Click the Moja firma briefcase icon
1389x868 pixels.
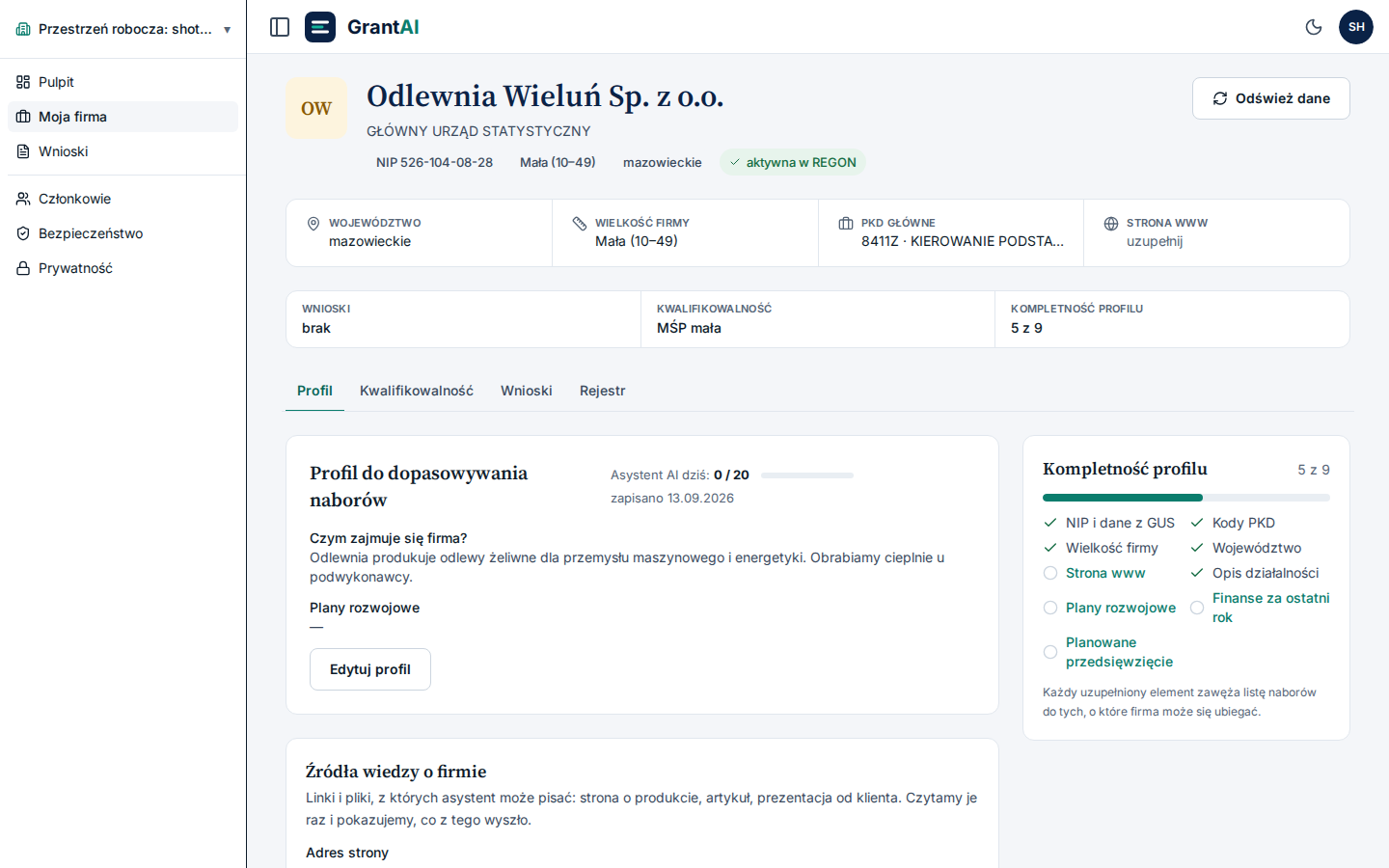click(23, 117)
